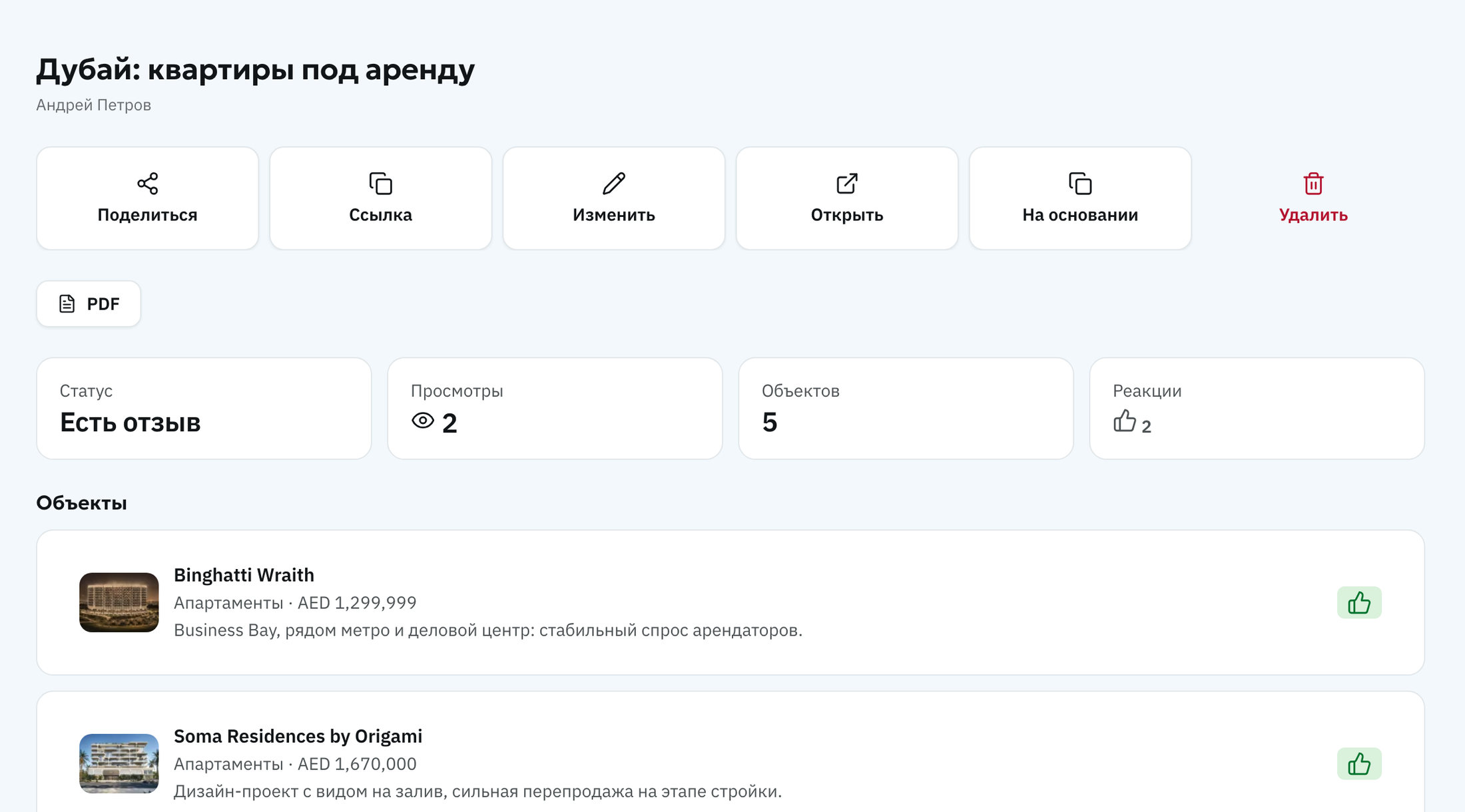
Task: Click the Поделиться share button
Action: 147,198
